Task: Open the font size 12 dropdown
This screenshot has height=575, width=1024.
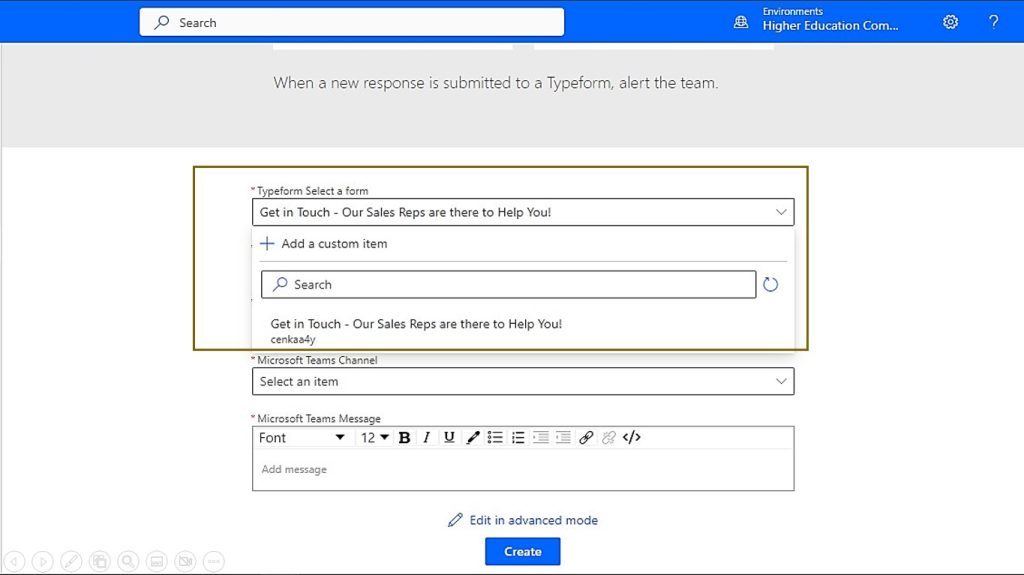Action: [x=375, y=438]
